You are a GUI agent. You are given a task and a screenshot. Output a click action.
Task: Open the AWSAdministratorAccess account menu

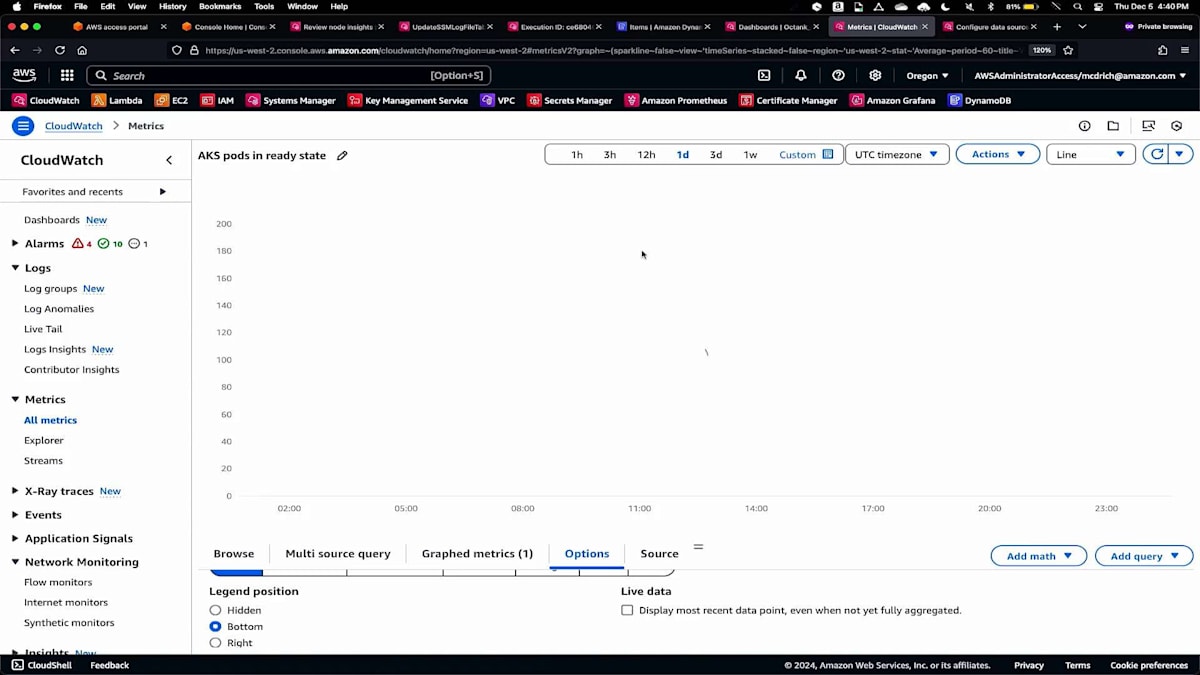(1080, 75)
